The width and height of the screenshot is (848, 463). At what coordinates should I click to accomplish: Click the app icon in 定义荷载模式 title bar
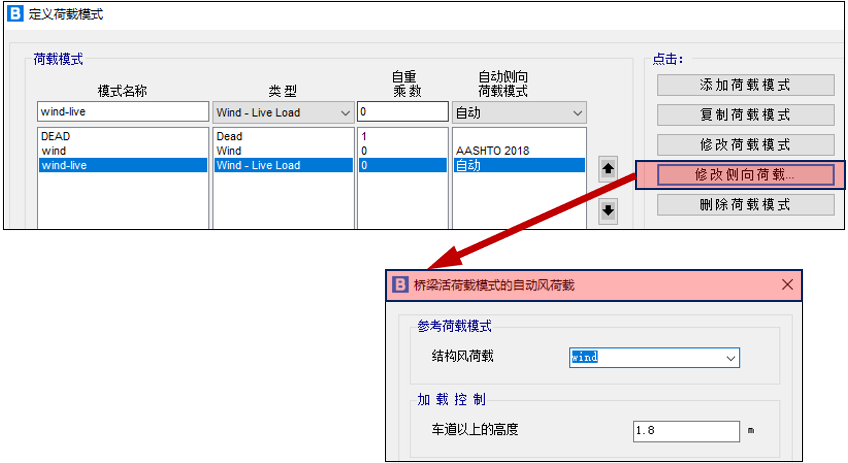pos(14,15)
